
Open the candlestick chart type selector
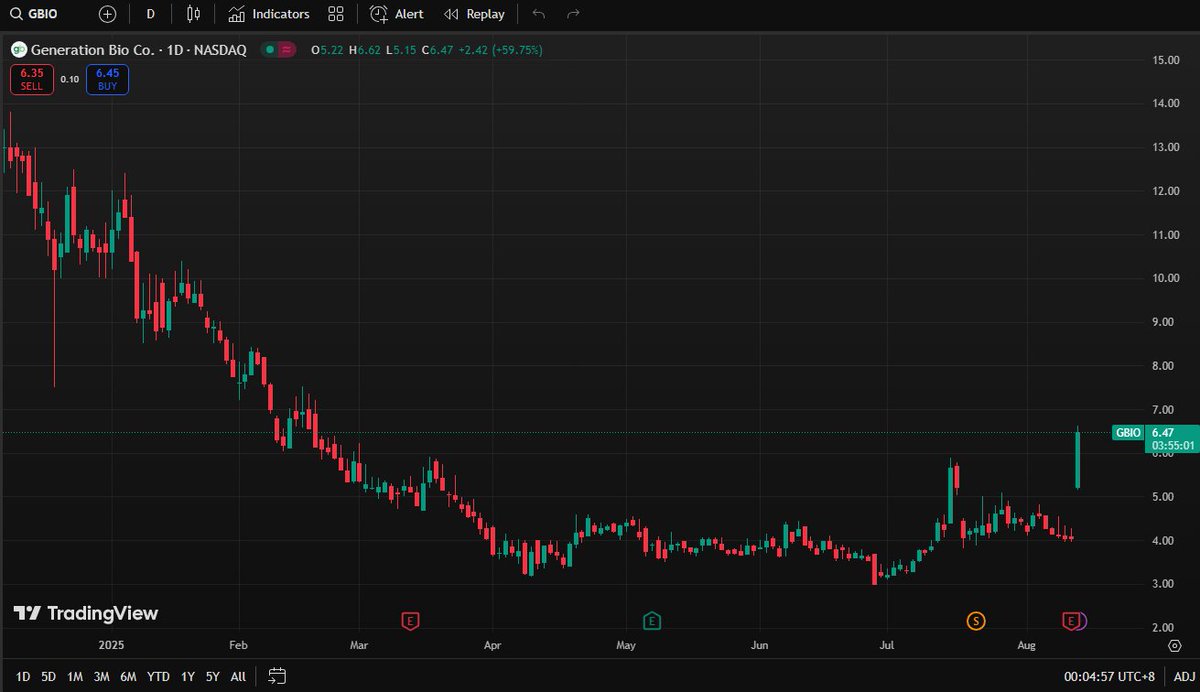pyautogui.click(x=194, y=14)
